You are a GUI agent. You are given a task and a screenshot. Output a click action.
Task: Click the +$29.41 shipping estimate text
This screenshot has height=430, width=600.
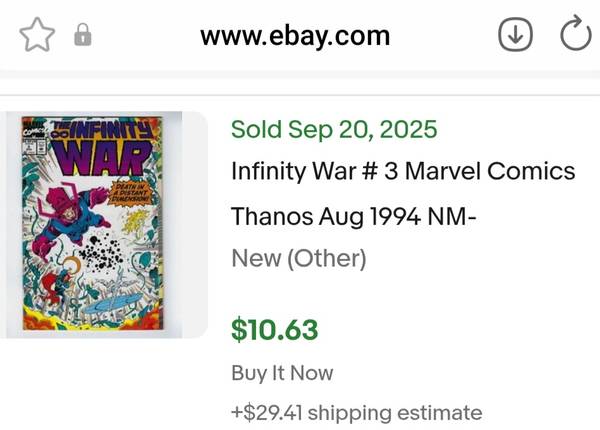[357, 412]
